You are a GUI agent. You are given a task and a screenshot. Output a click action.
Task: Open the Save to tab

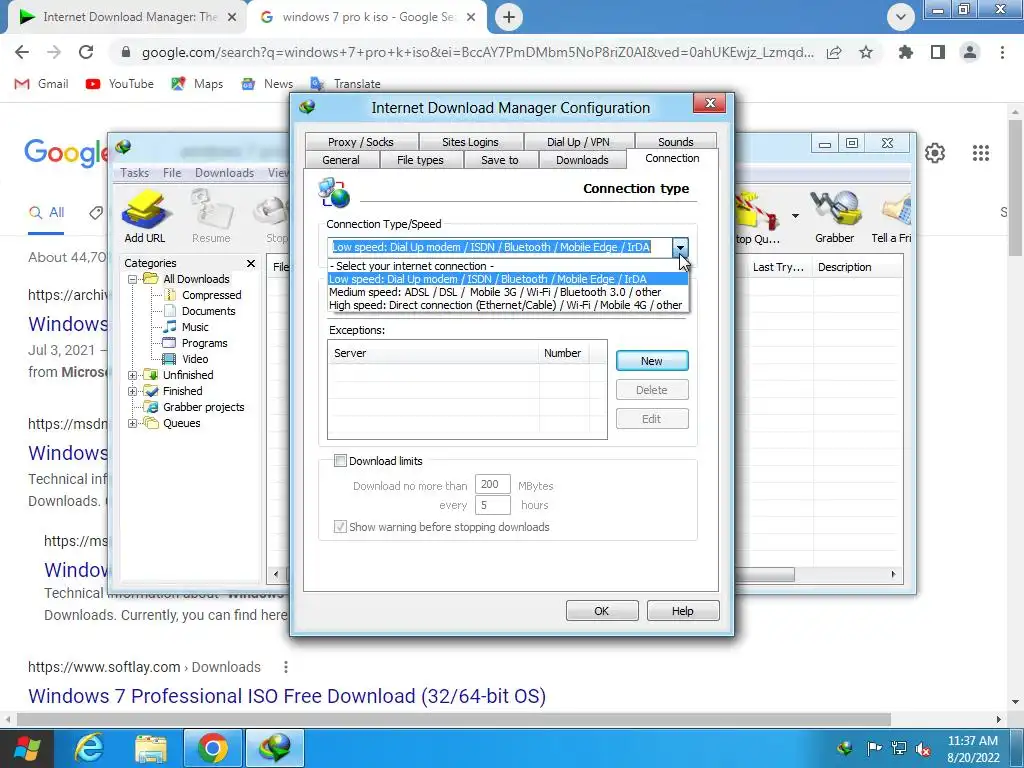tap(500, 160)
